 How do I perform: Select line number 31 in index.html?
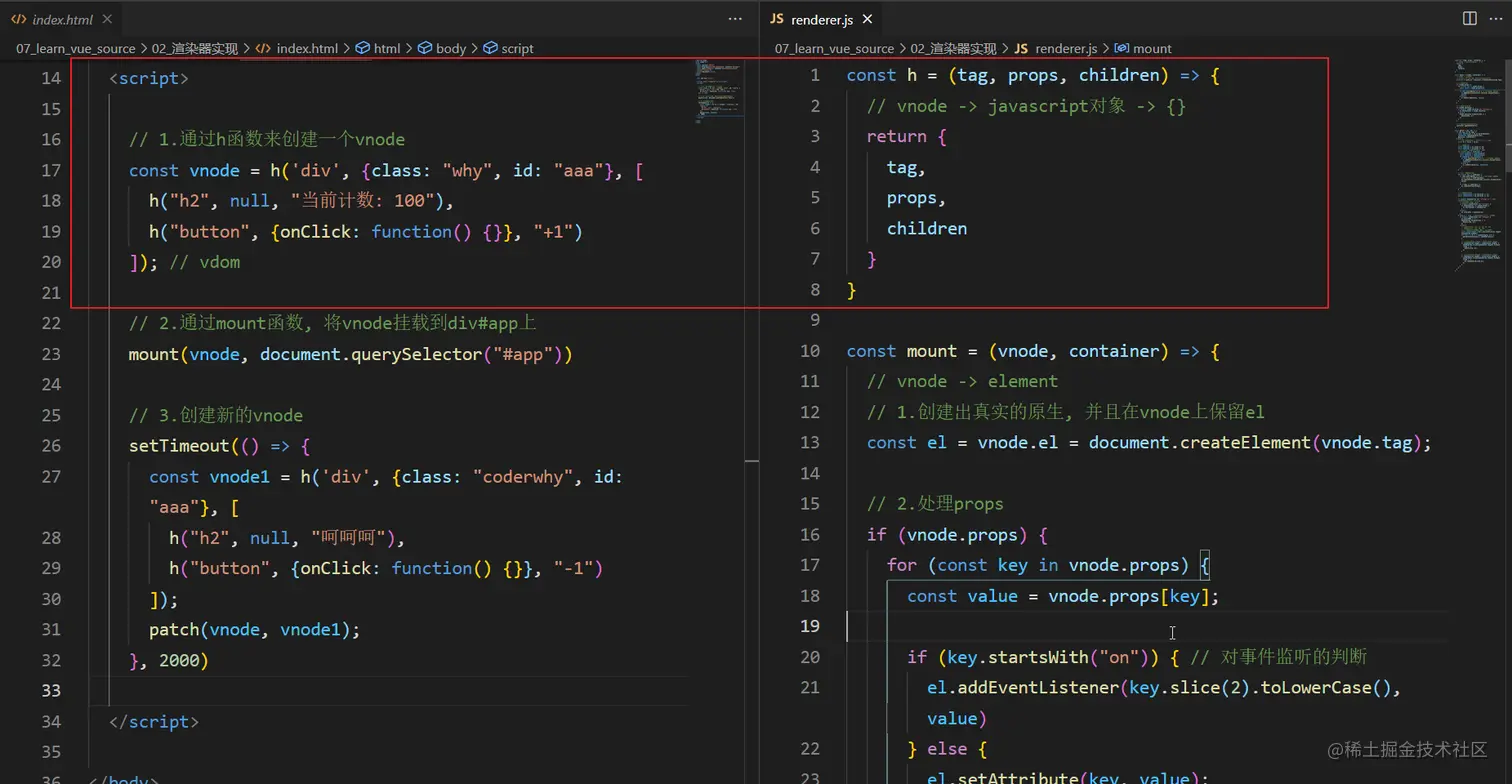pyautogui.click(x=50, y=630)
